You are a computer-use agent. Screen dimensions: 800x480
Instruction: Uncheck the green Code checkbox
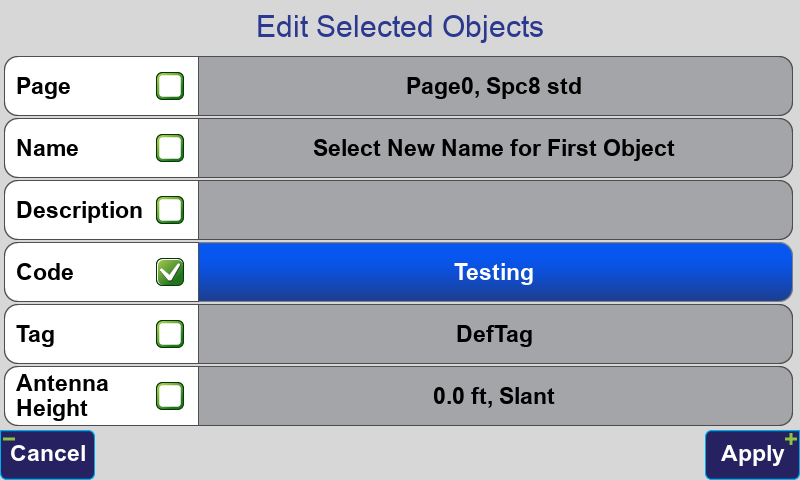tap(170, 272)
